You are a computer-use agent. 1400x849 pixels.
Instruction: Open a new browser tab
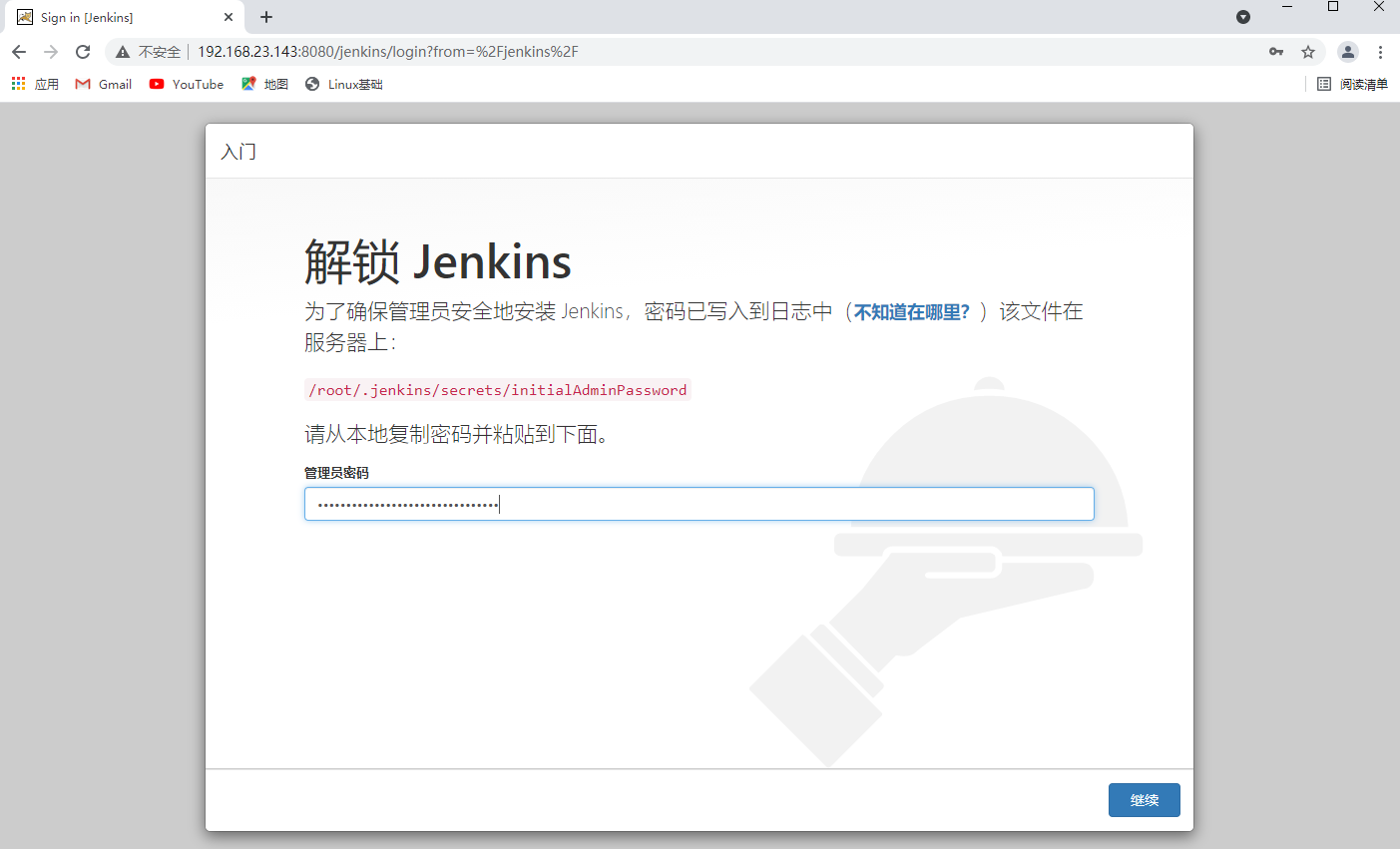coord(266,17)
